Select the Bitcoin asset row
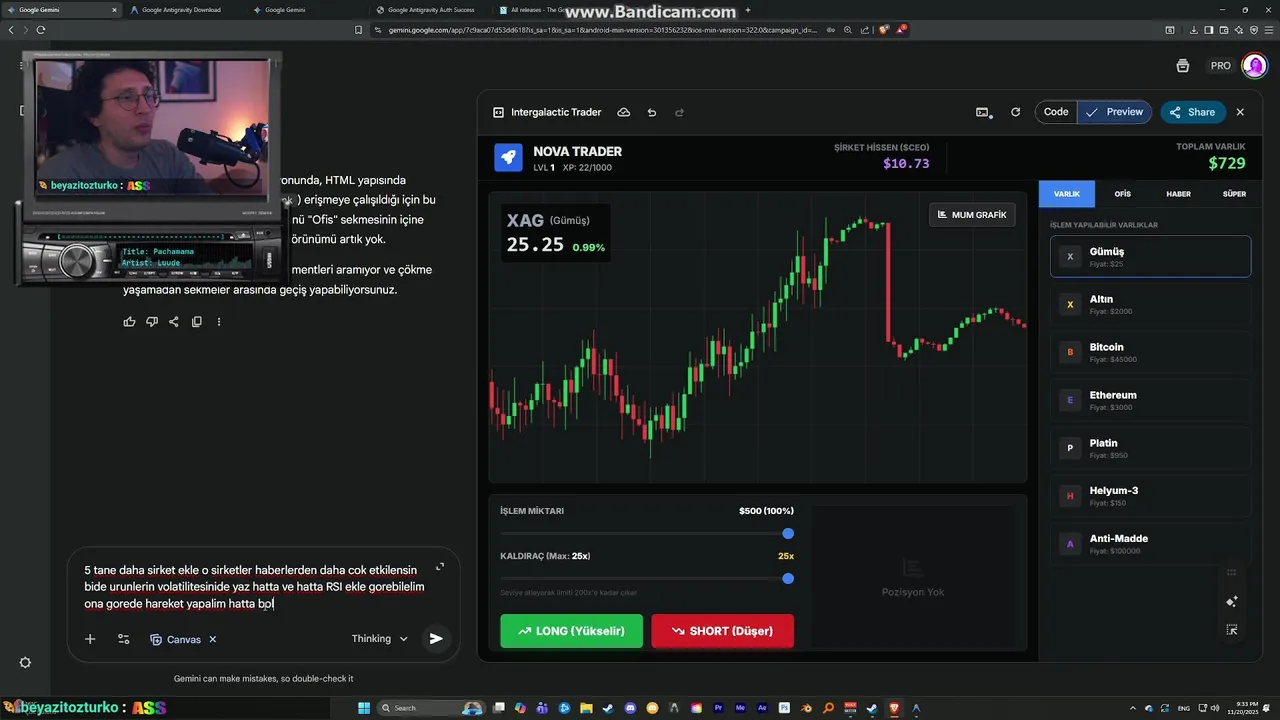The height and width of the screenshot is (720, 1280). (1150, 352)
